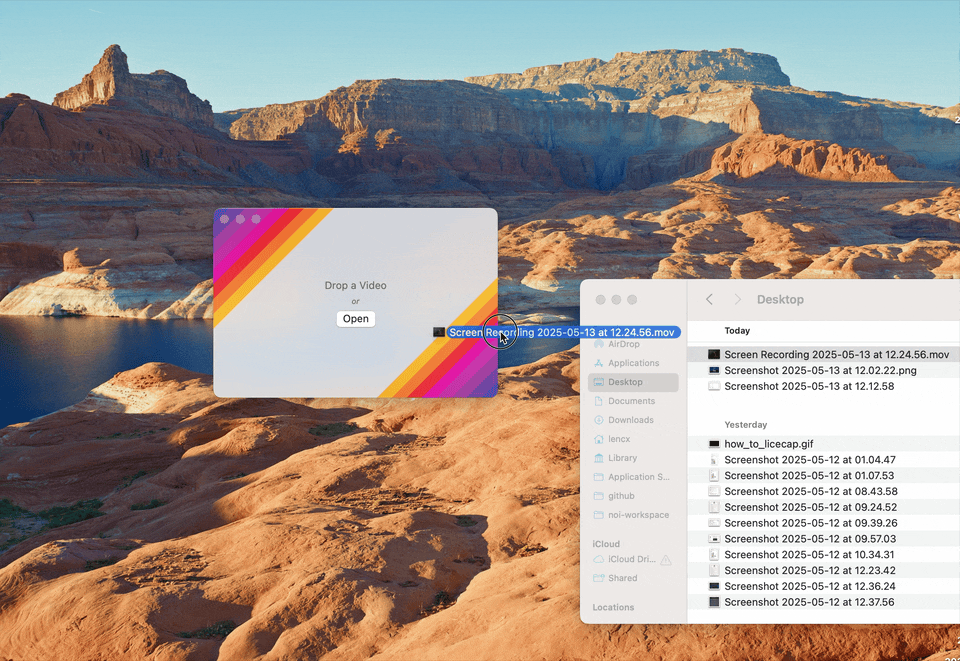
Task: Open the Application S… folder in sidebar
Action: click(633, 477)
